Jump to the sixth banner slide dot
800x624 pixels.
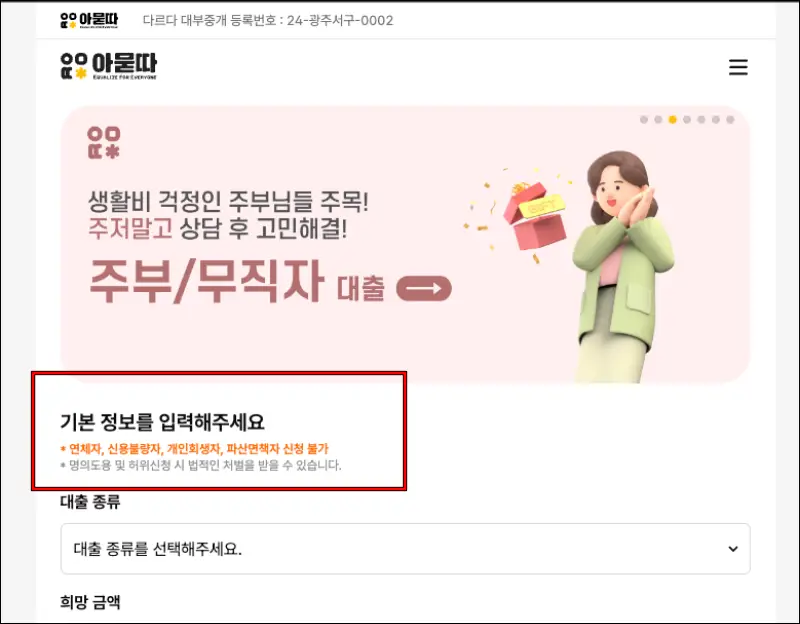(716, 119)
